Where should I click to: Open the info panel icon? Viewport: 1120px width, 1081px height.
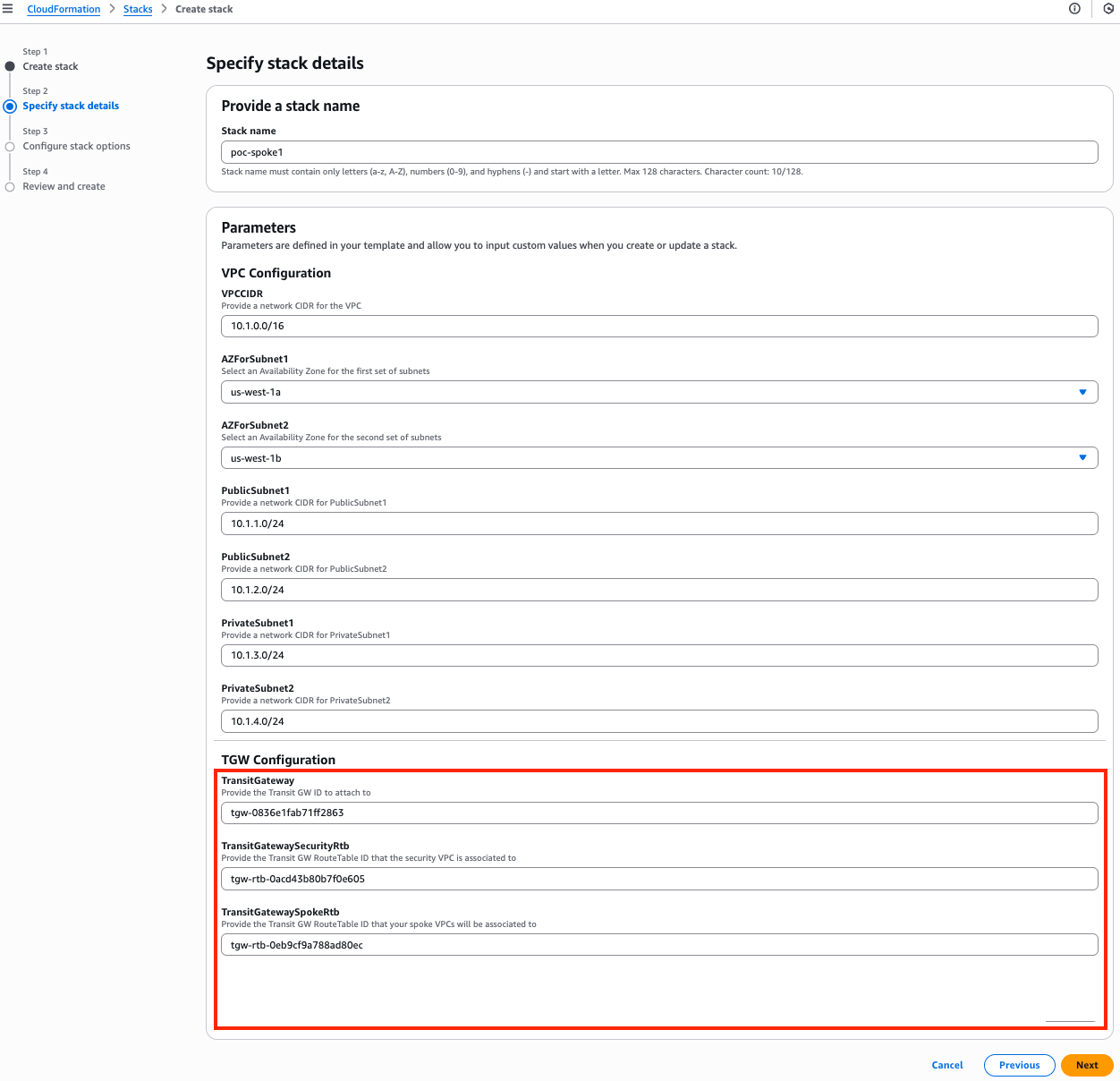(1074, 9)
